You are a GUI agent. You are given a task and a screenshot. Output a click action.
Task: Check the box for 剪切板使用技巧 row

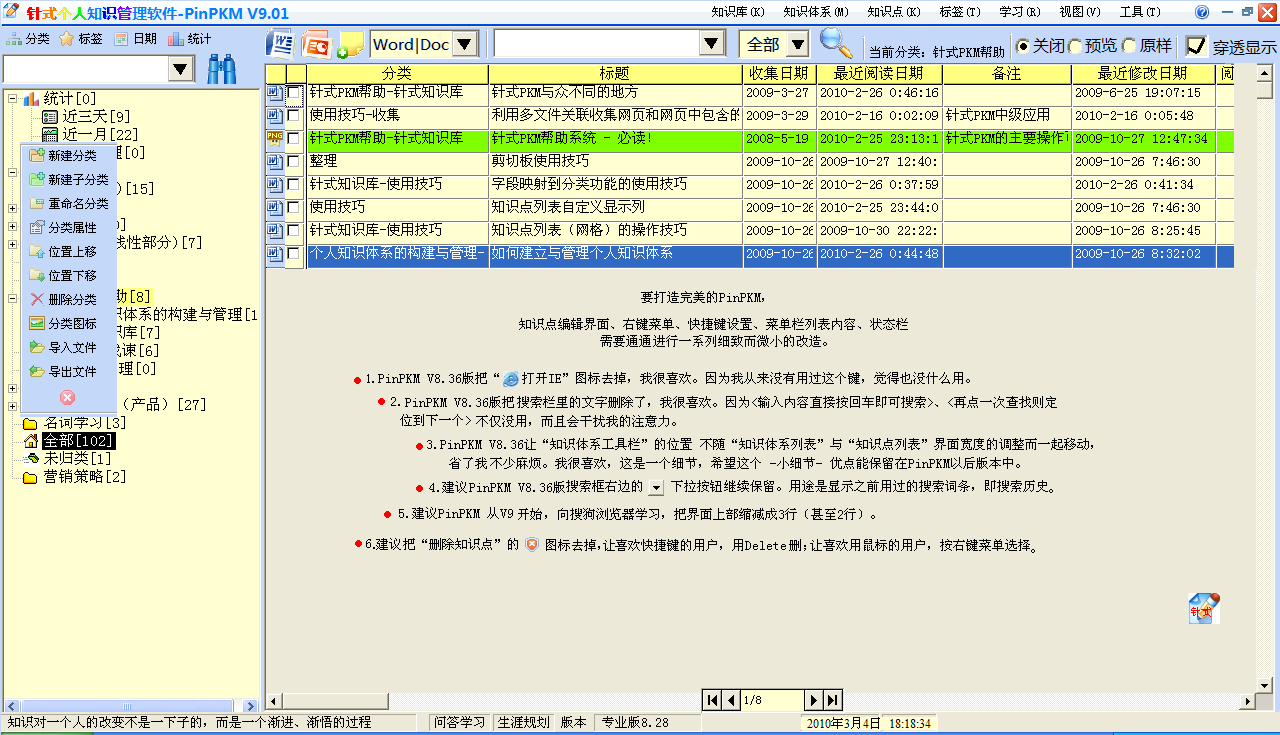(294, 161)
